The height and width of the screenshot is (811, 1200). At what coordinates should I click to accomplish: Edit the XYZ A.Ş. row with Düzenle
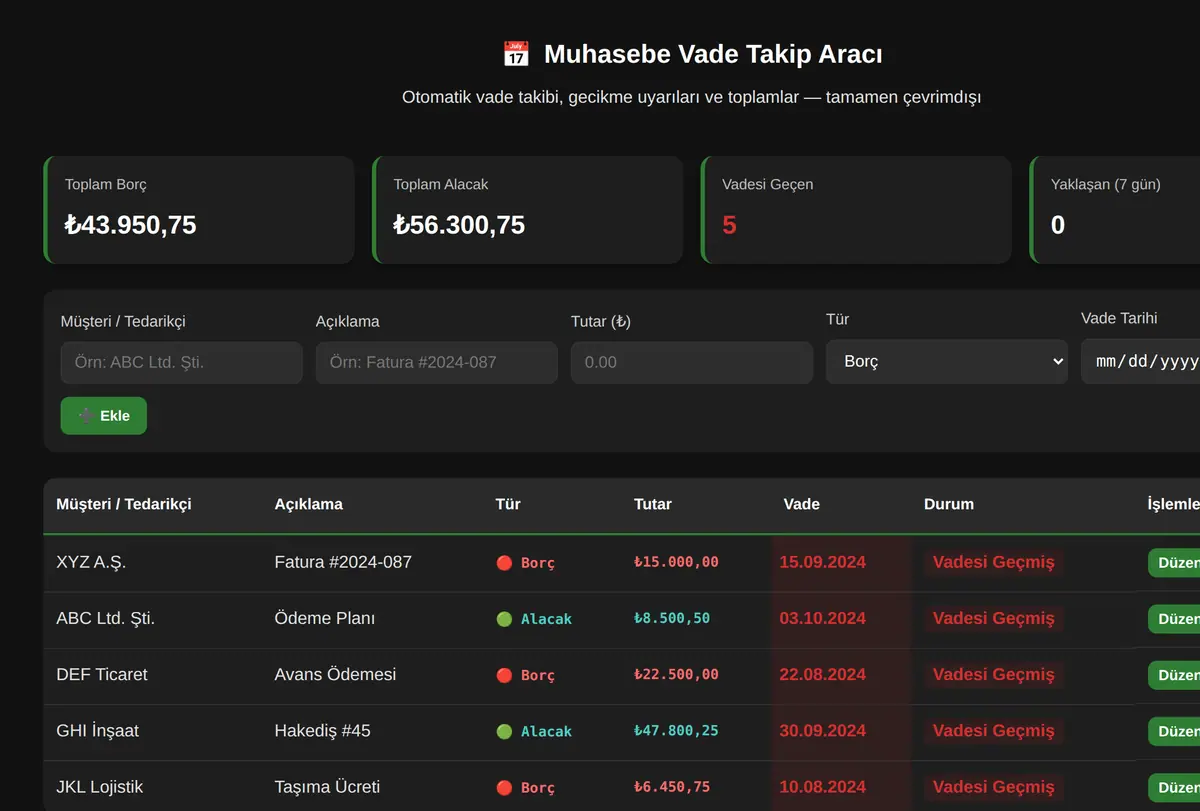[1174, 563]
